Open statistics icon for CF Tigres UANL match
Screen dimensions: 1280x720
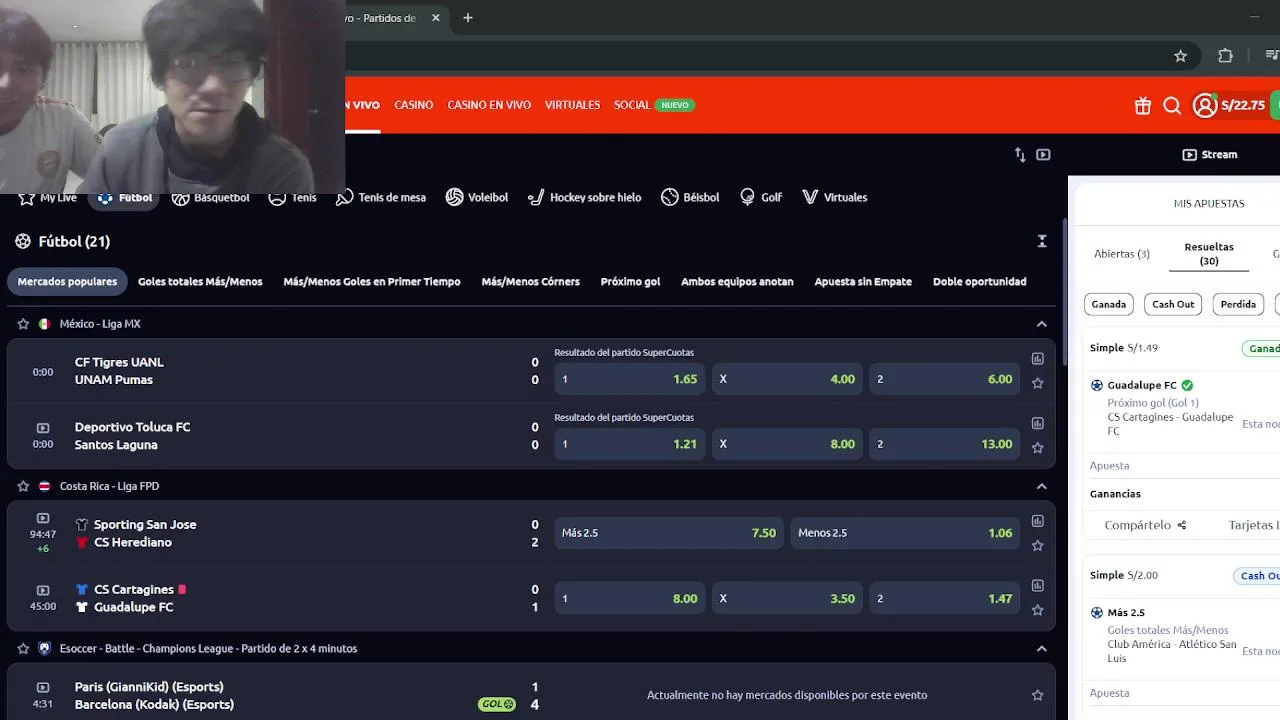1037,359
